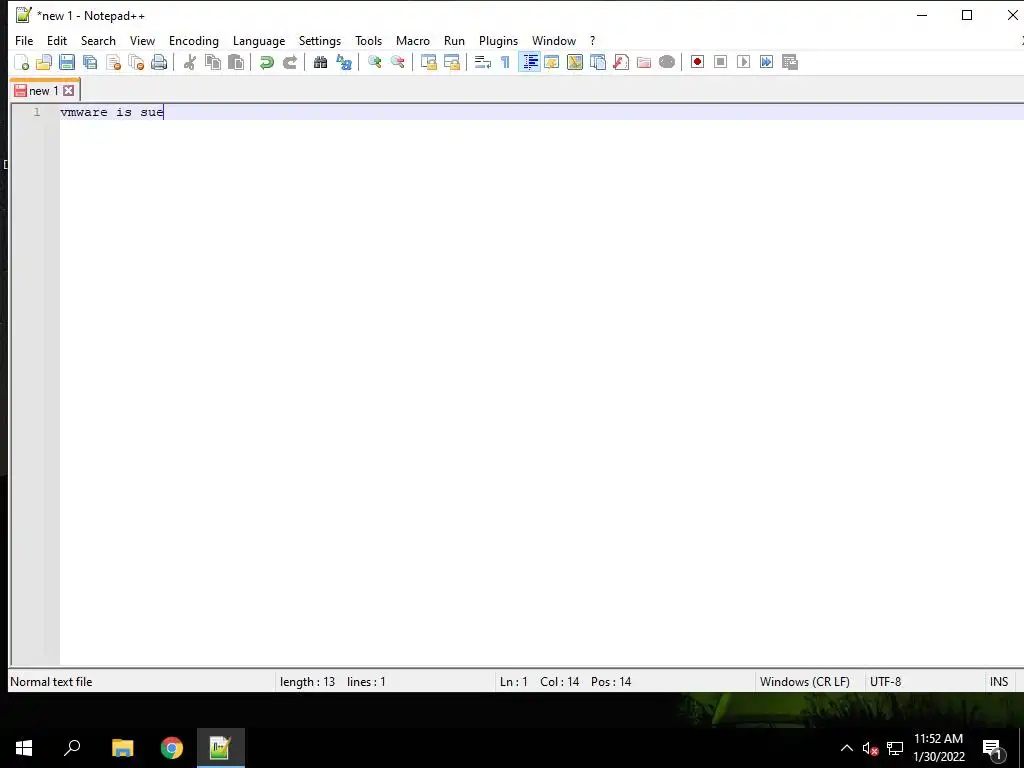Undo the last edit with the green arrow
The width and height of the screenshot is (1024, 768).
[266, 62]
